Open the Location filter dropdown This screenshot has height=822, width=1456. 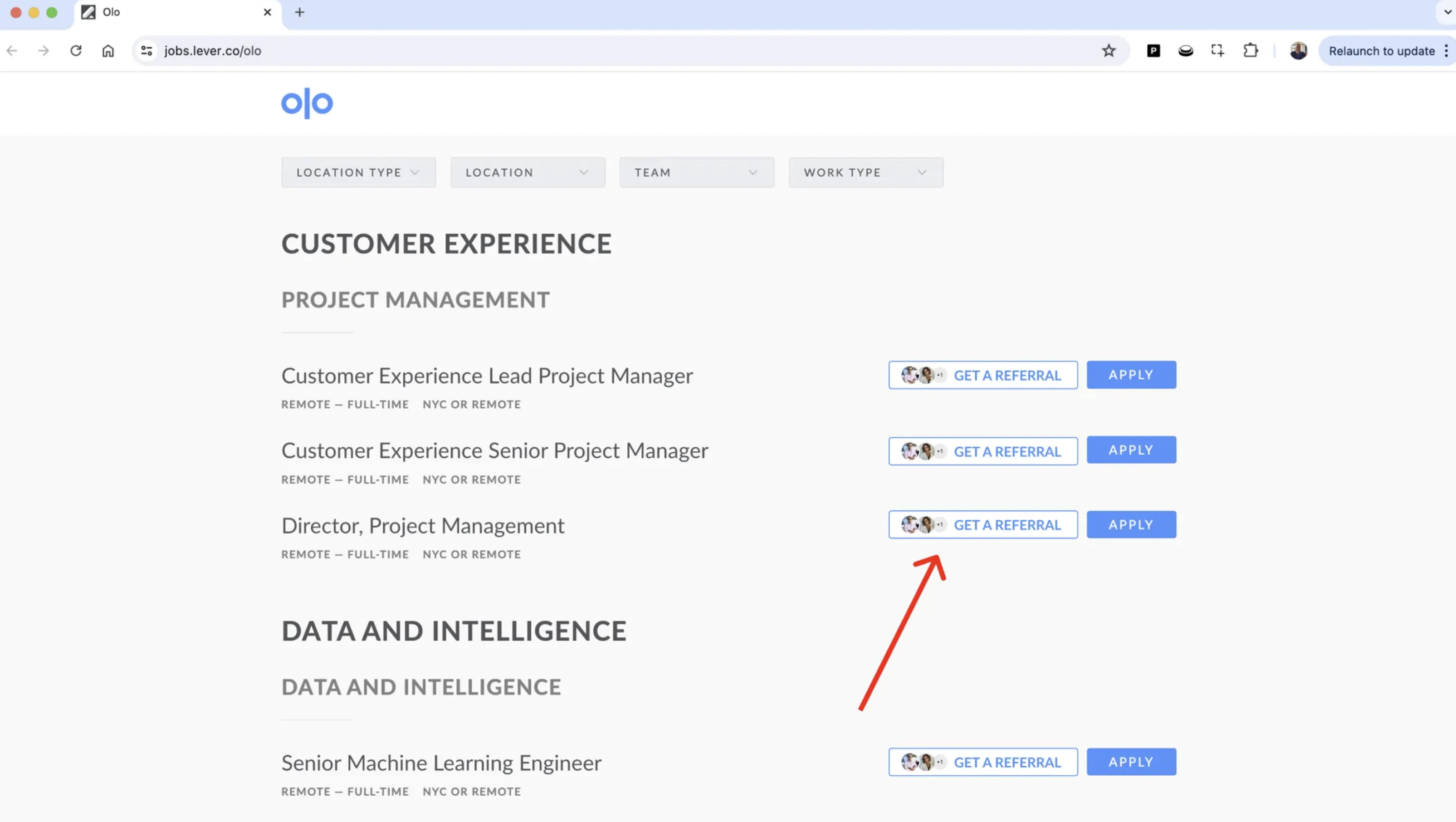528,172
